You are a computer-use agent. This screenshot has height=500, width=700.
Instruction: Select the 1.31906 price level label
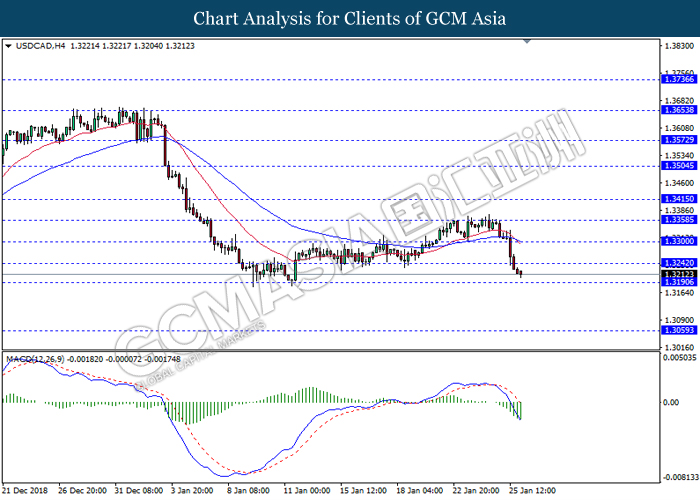tap(679, 282)
